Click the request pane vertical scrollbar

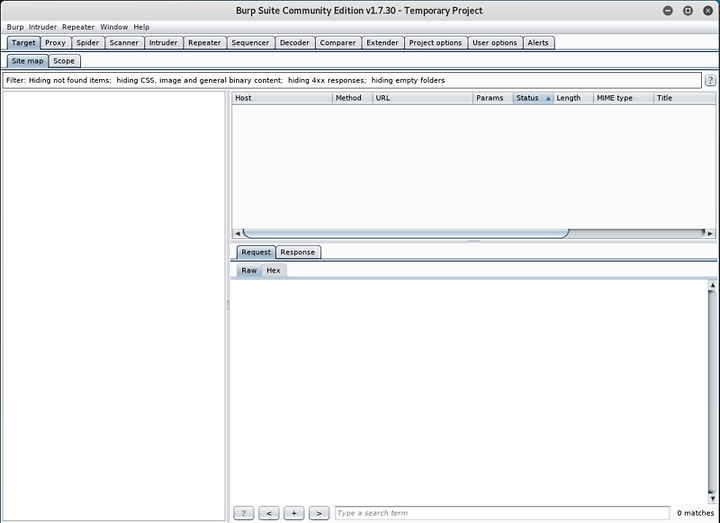[x=712, y=391]
